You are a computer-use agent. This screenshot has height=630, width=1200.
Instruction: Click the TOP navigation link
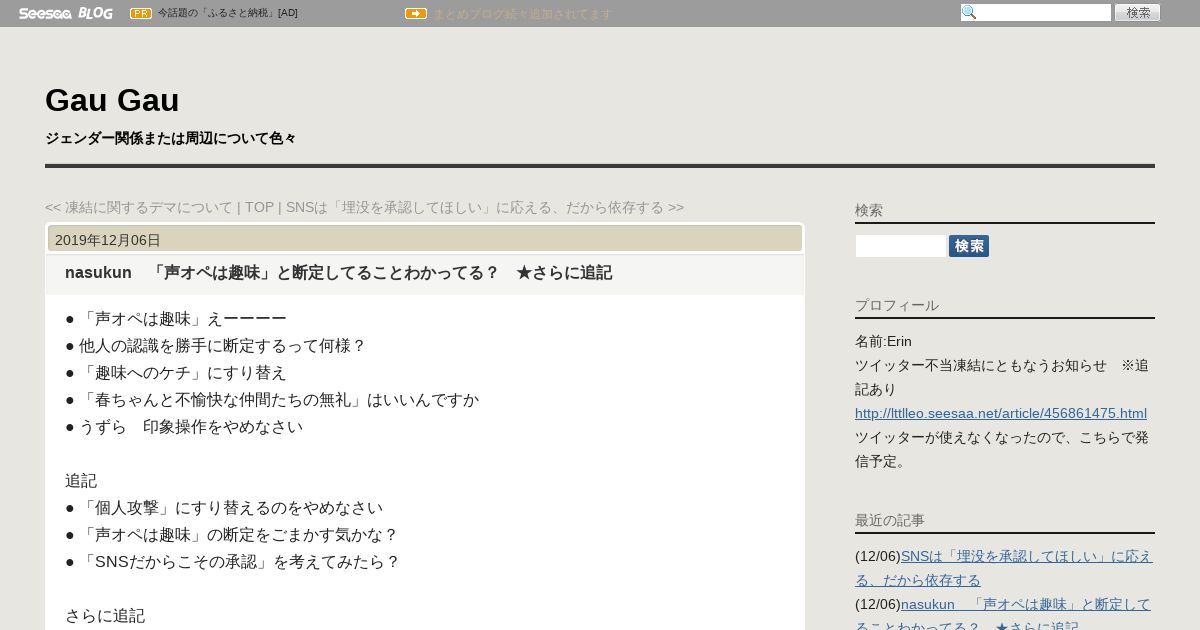(x=259, y=207)
